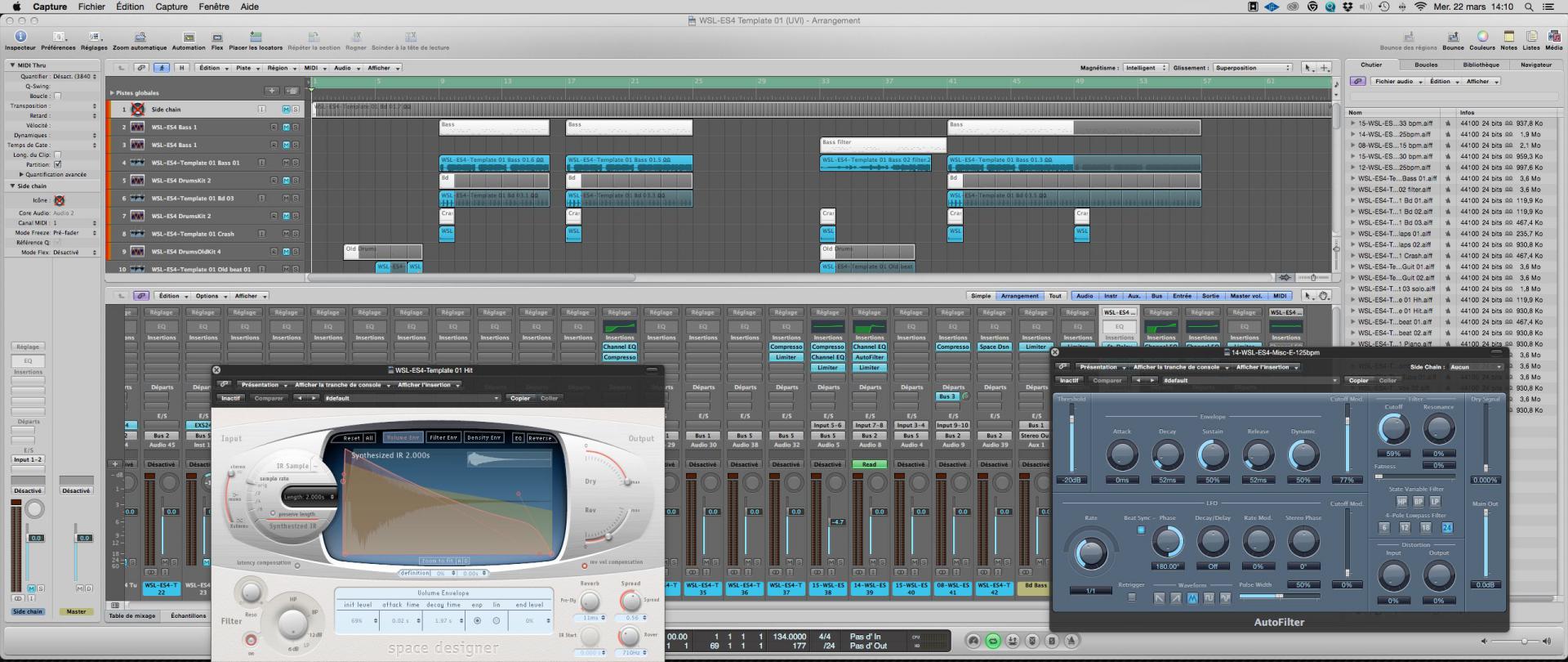1568x662 pixels.
Task: Open the Glissement Superposition dropdown
Action: [1253, 68]
